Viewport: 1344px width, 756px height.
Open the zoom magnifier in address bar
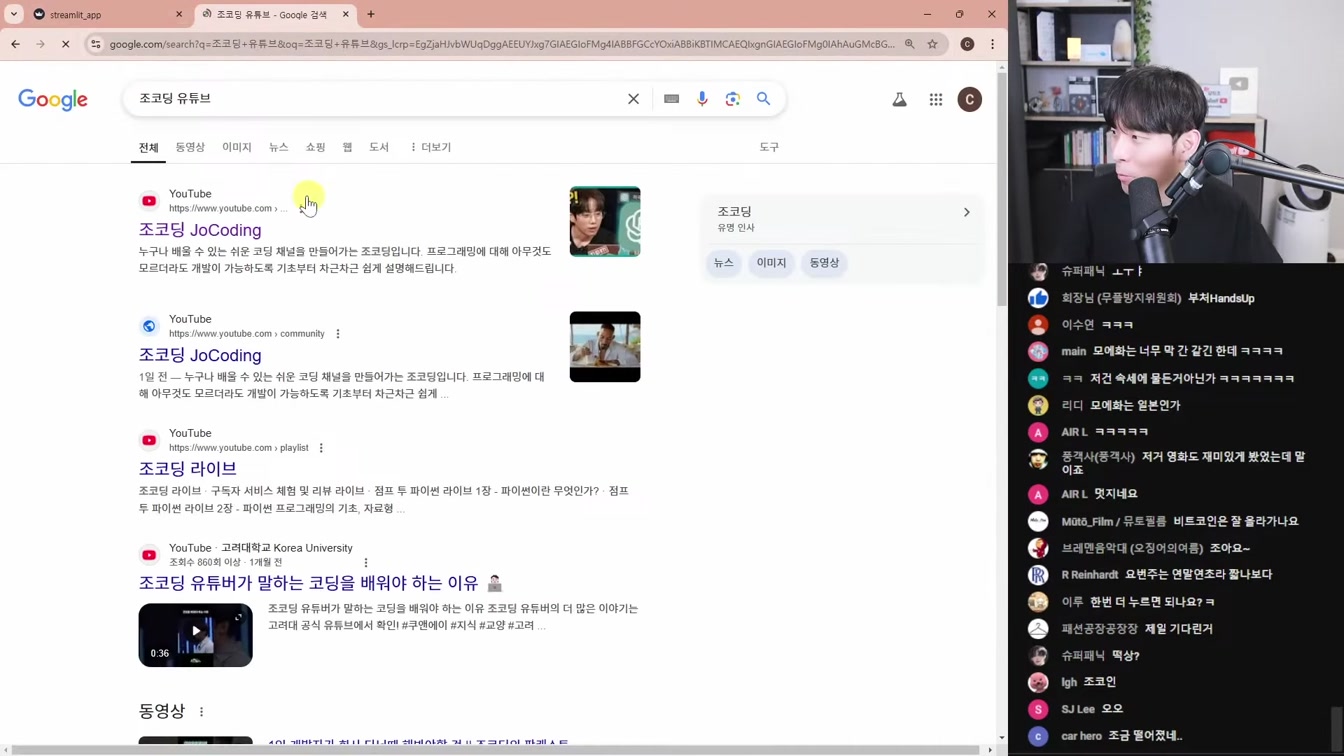pyautogui.click(x=909, y=44)
